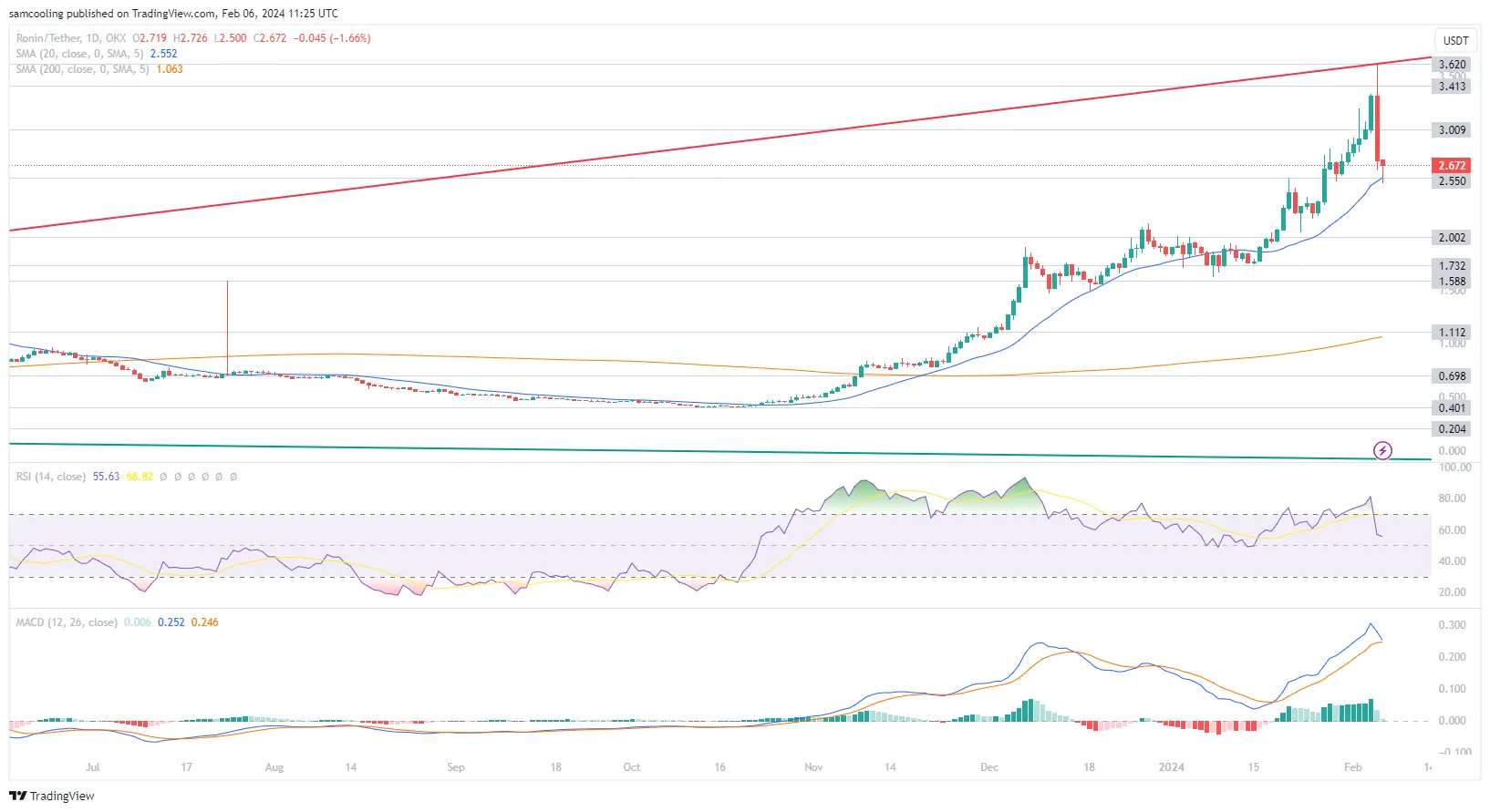1490x812 pixels.
Task: Click the 1.732 price level label
Action: 1452,266
